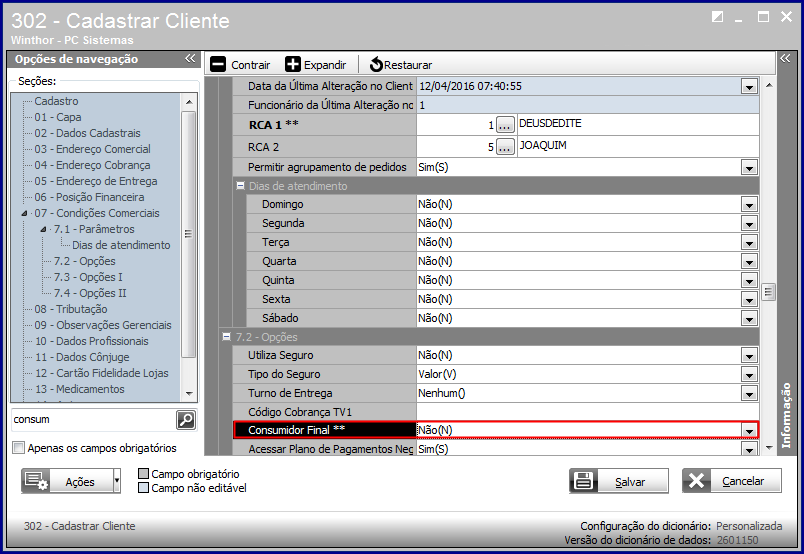Select Dias de atendimento tree item

pyautogui.click(x=121, y=245)
